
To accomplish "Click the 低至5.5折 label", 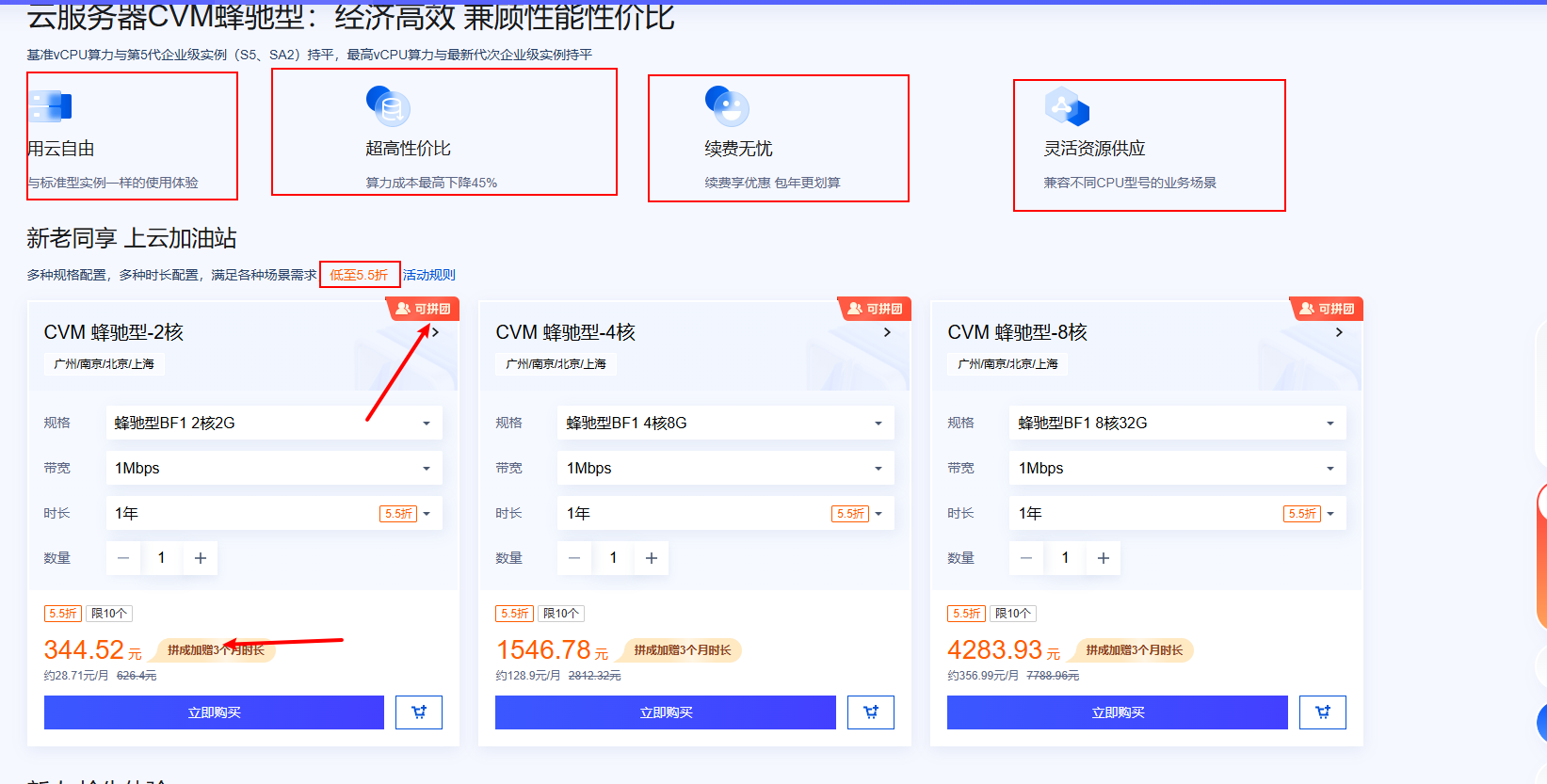I will pyautogui.click(x=359, y=275).
